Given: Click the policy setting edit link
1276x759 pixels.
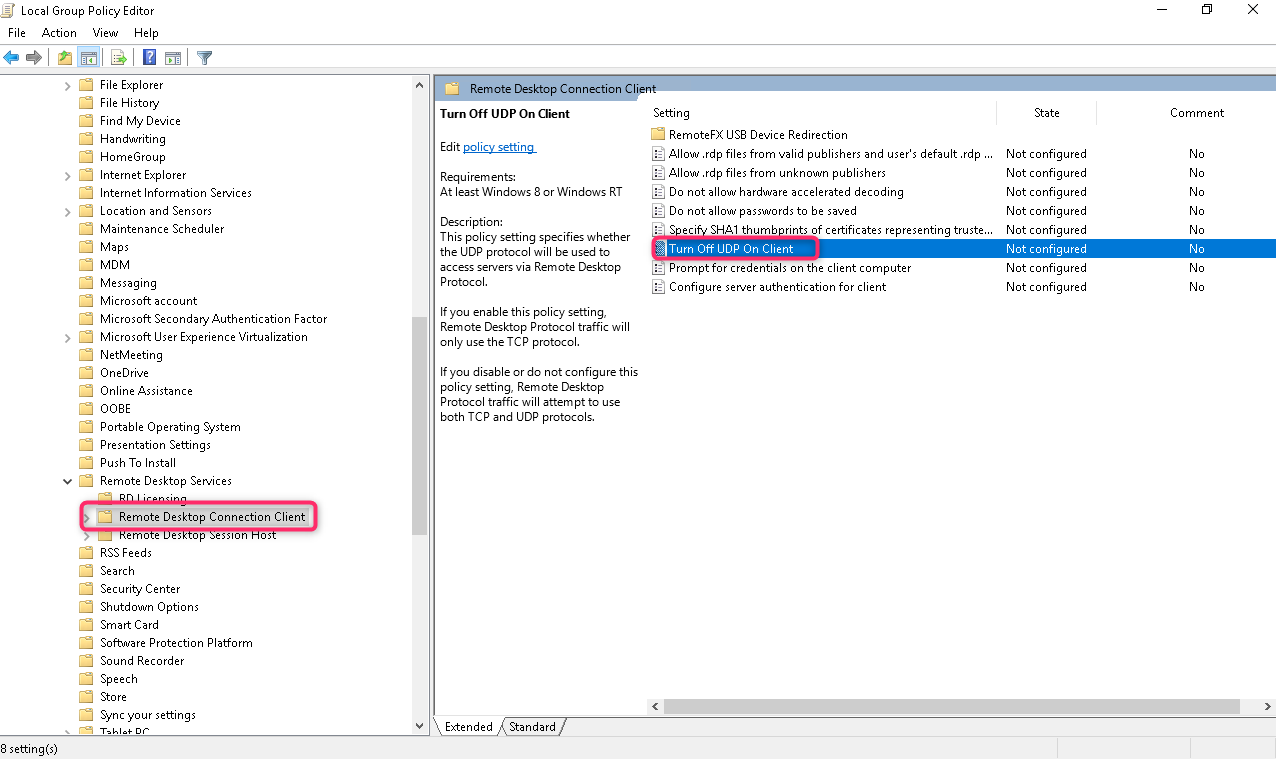Looking at the screenshot, I should pyautogui.click(x=499, y=146).
